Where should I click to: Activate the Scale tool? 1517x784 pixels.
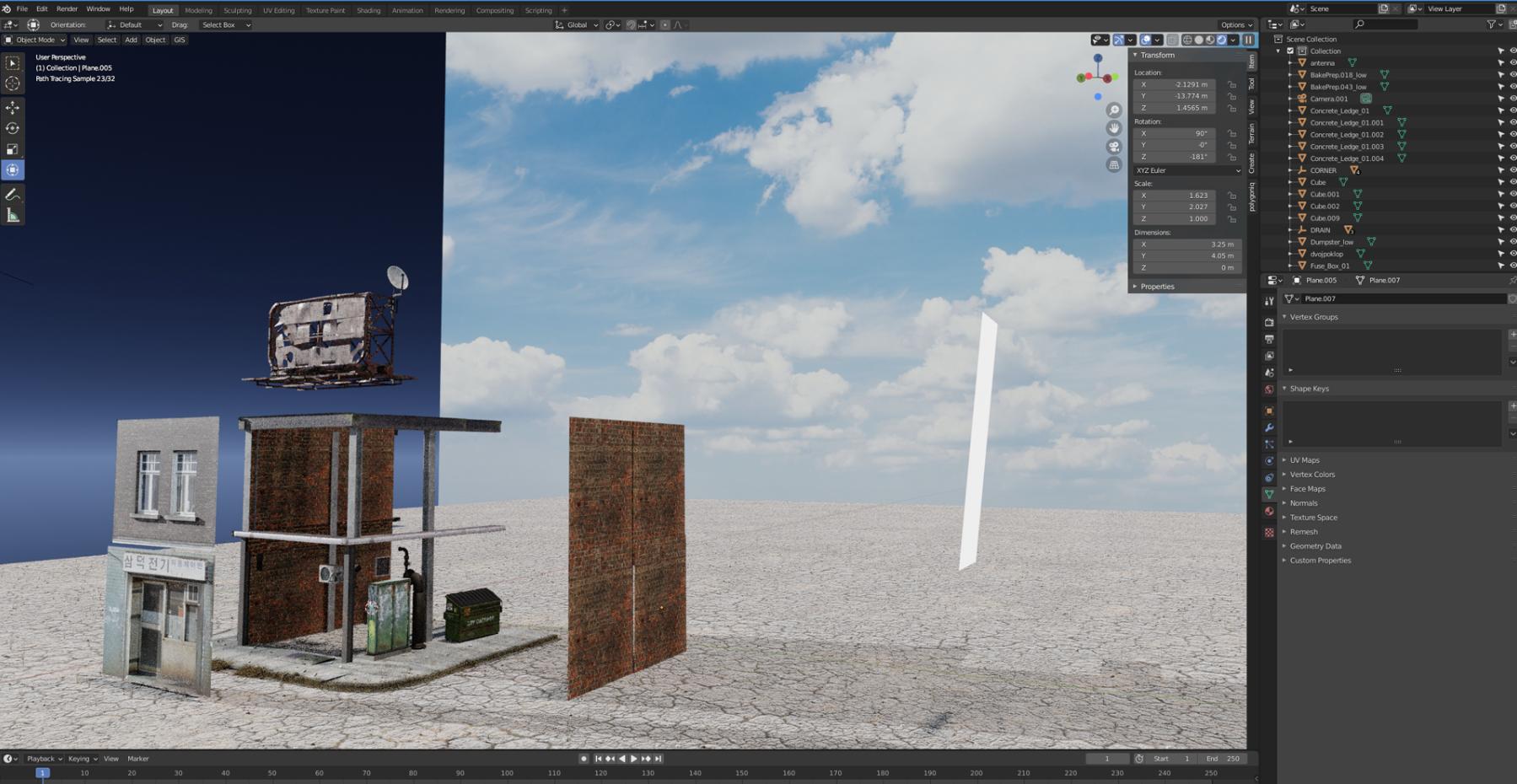pyautogui.click(x=13, y=149)
